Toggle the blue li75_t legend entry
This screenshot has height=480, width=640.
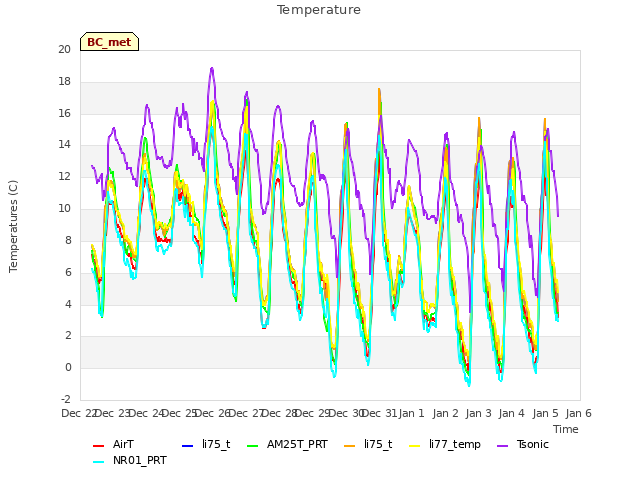tap(206, 444)
